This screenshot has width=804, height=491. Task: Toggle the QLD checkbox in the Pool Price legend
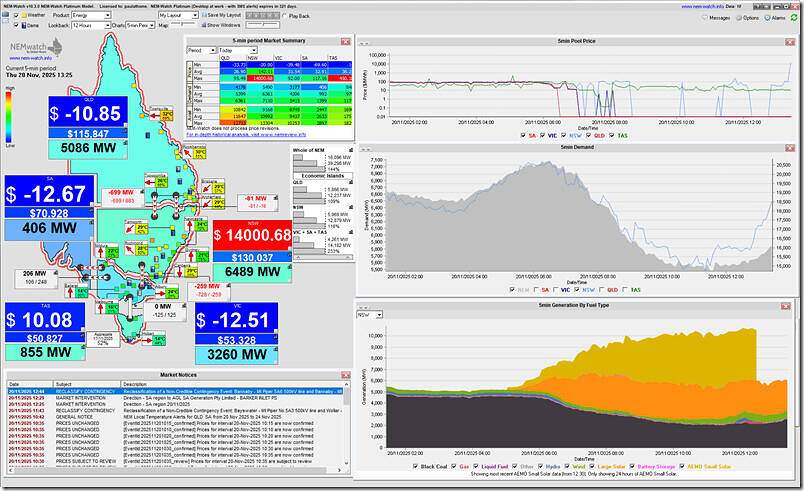588,135
